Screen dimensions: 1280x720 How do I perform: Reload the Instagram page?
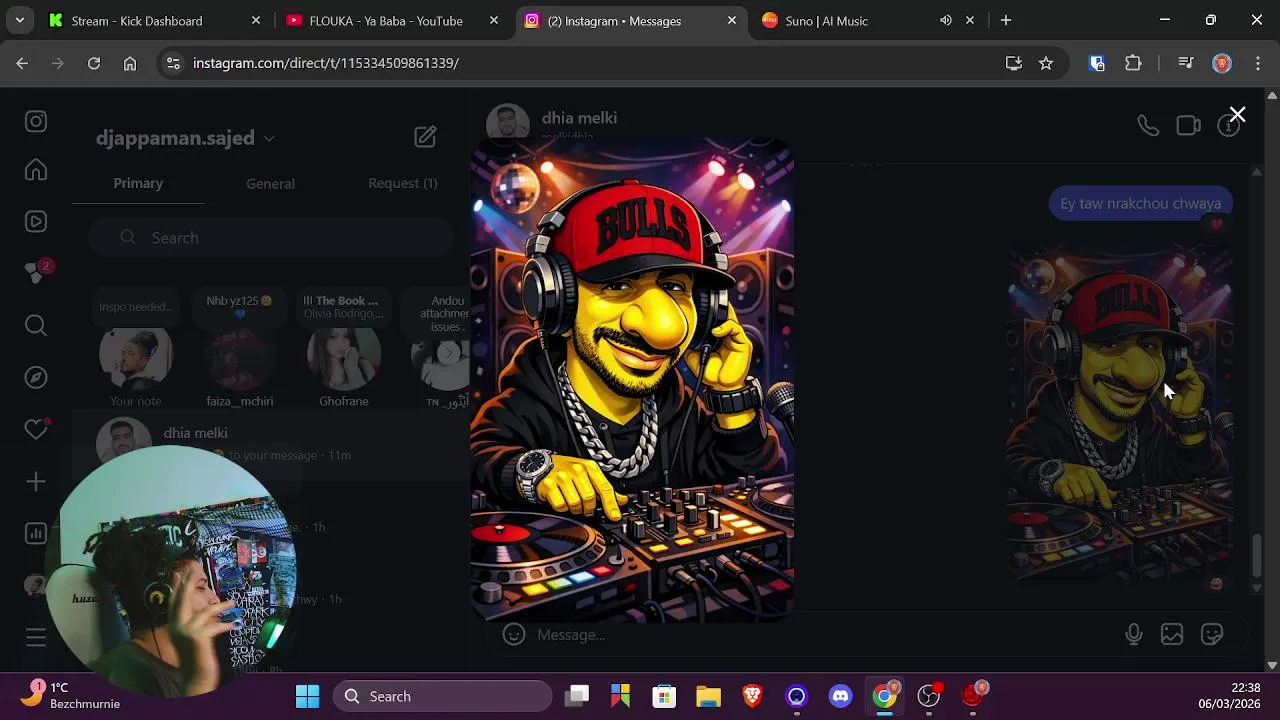click(94, 63)
